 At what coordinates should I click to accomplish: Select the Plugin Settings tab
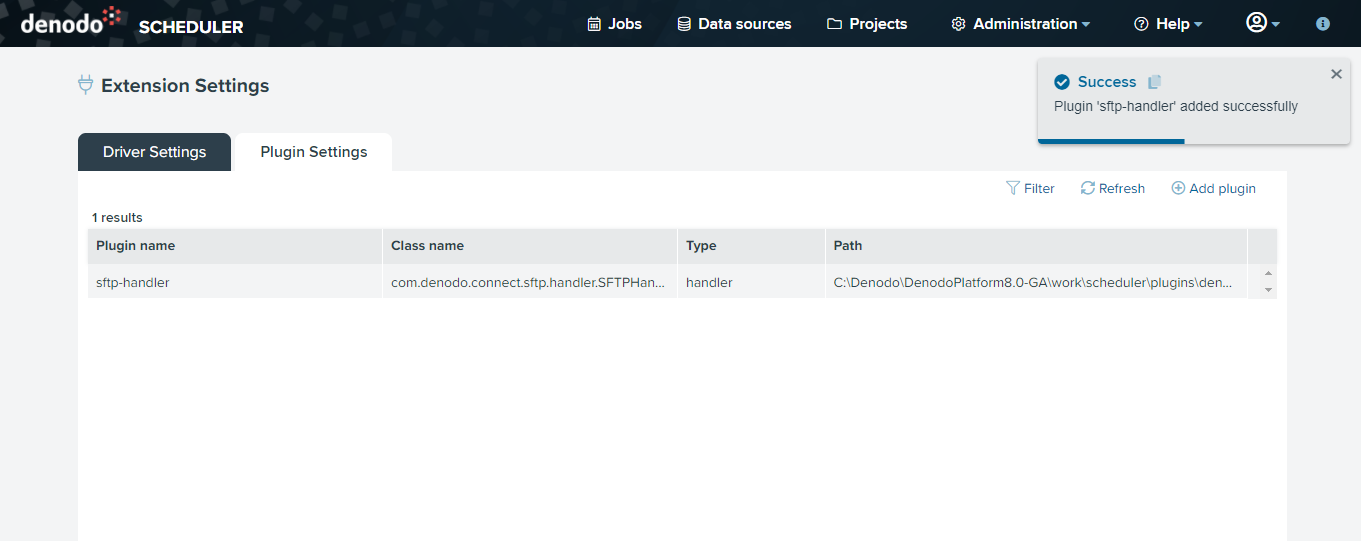[314, 152]
